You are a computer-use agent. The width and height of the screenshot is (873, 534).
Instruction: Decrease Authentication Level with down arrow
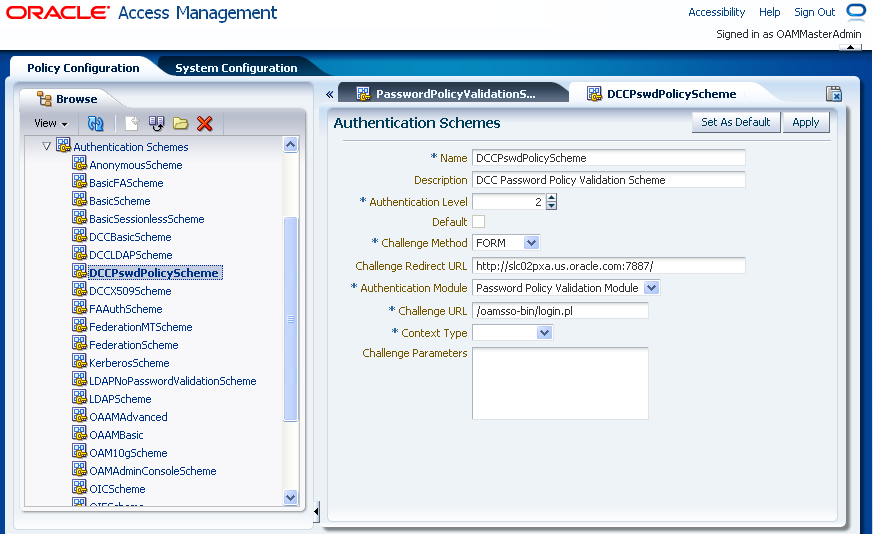(551, 205)
